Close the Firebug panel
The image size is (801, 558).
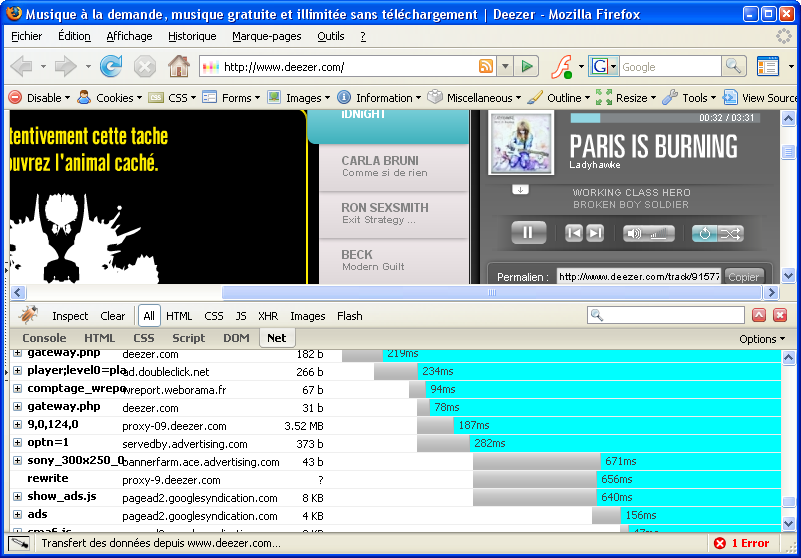pos(780,315)
